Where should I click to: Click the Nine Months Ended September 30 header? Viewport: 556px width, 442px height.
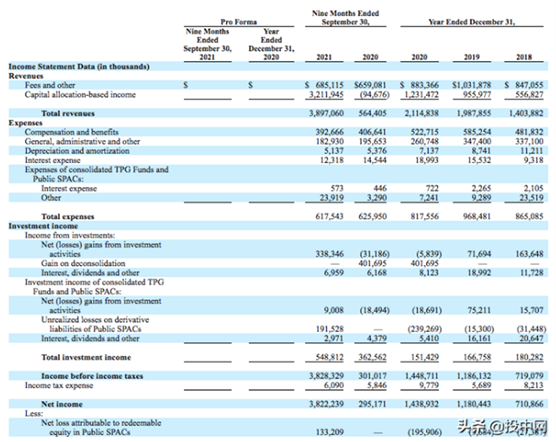point(345,18)
